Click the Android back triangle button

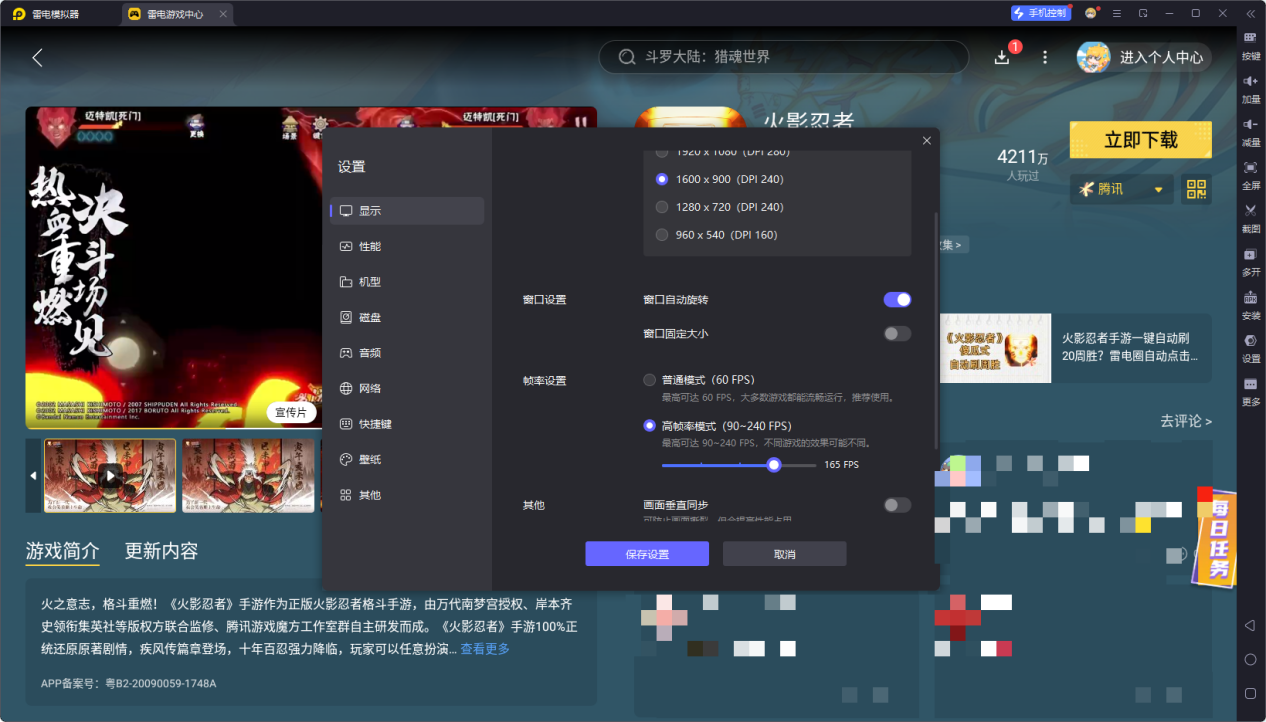[1250, 625]
